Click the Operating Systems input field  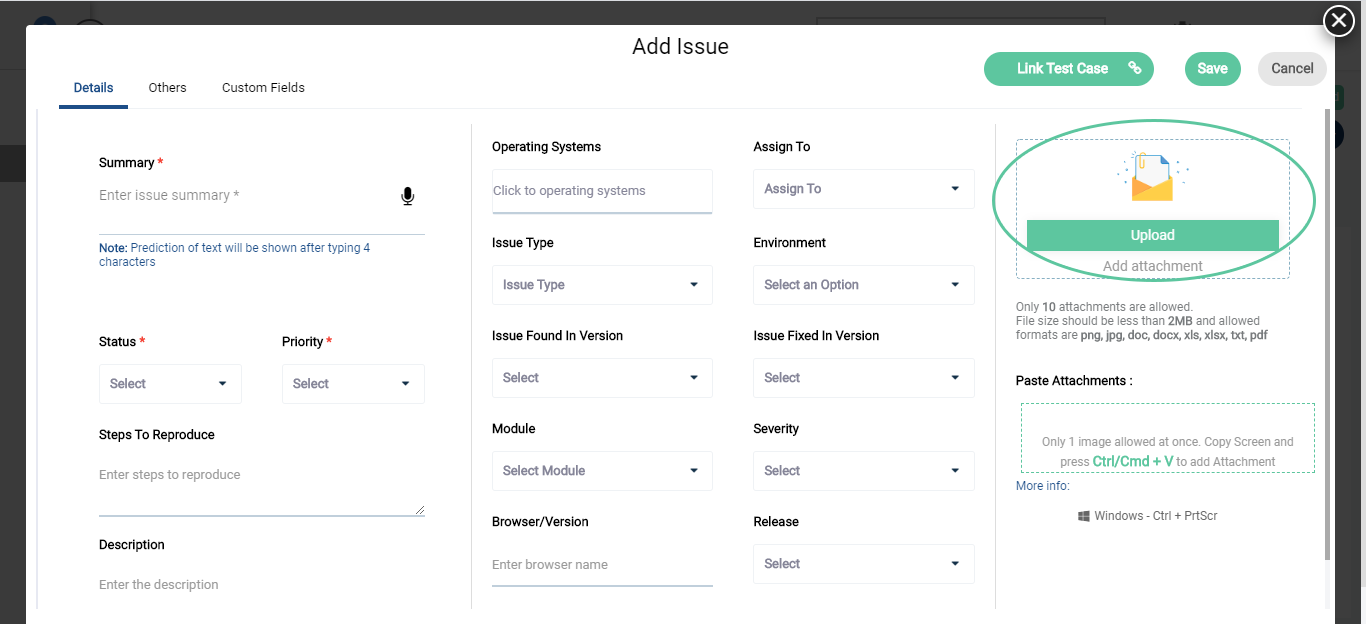602,191
